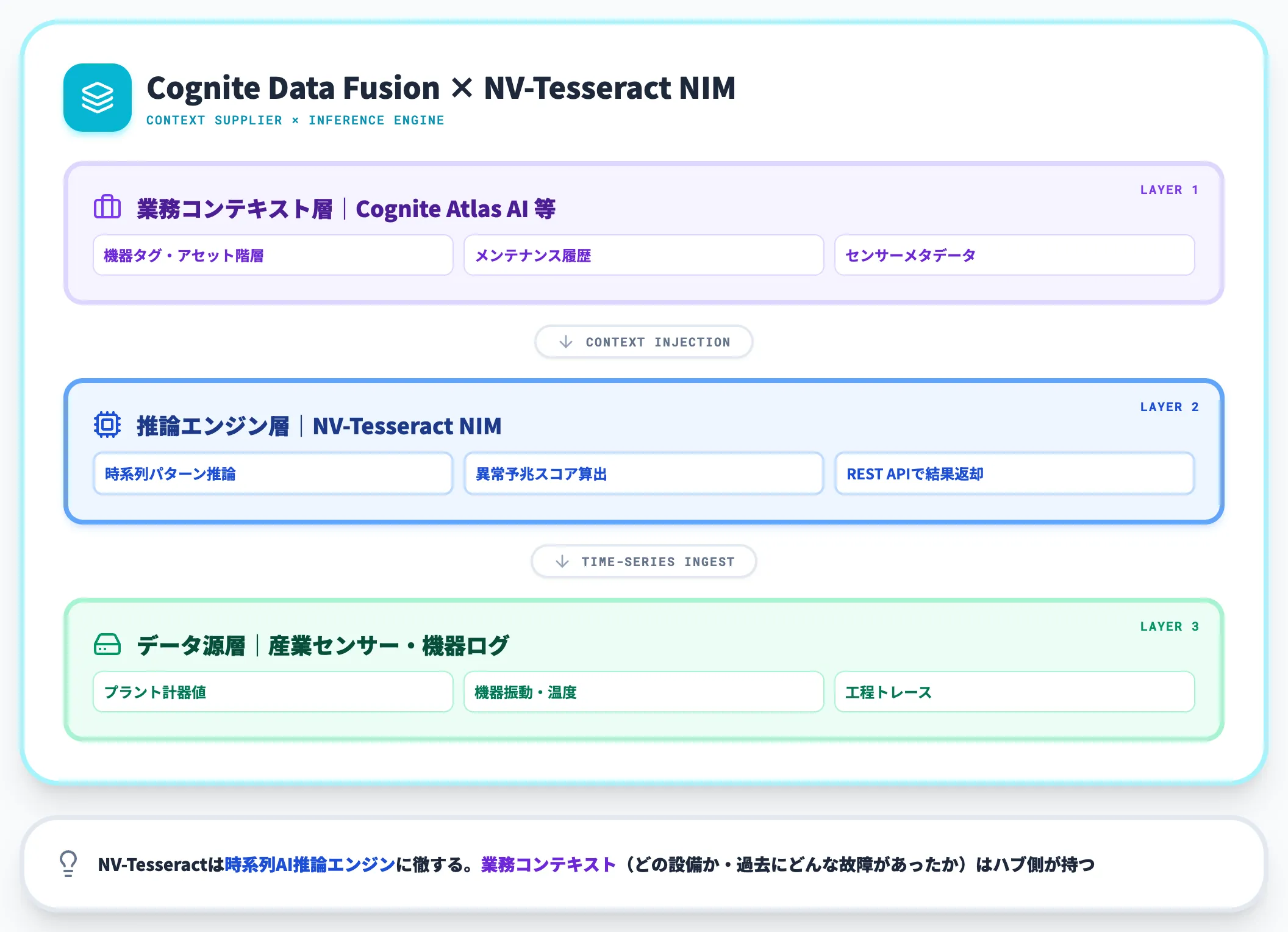Click the CONTEXT INJECTION label

click(658, 342)
